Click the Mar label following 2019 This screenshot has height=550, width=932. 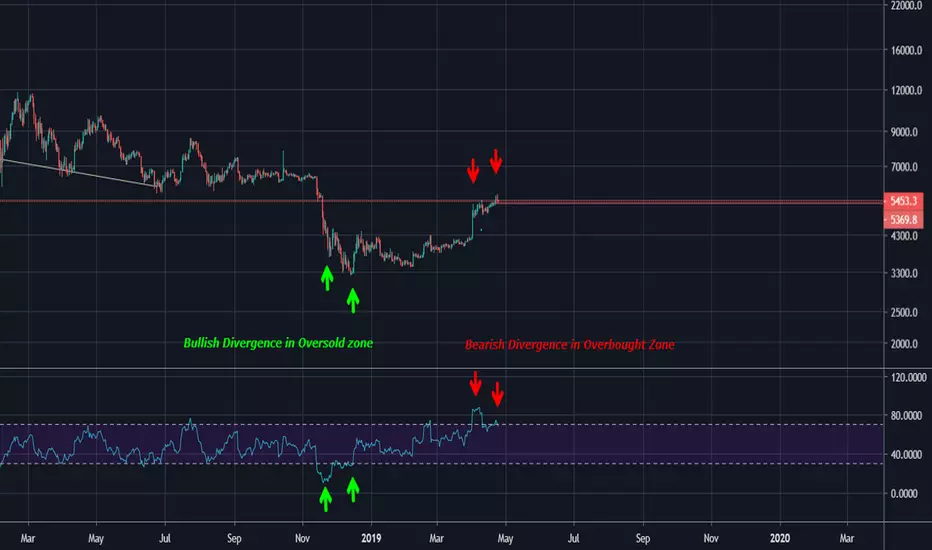point(436,538)
